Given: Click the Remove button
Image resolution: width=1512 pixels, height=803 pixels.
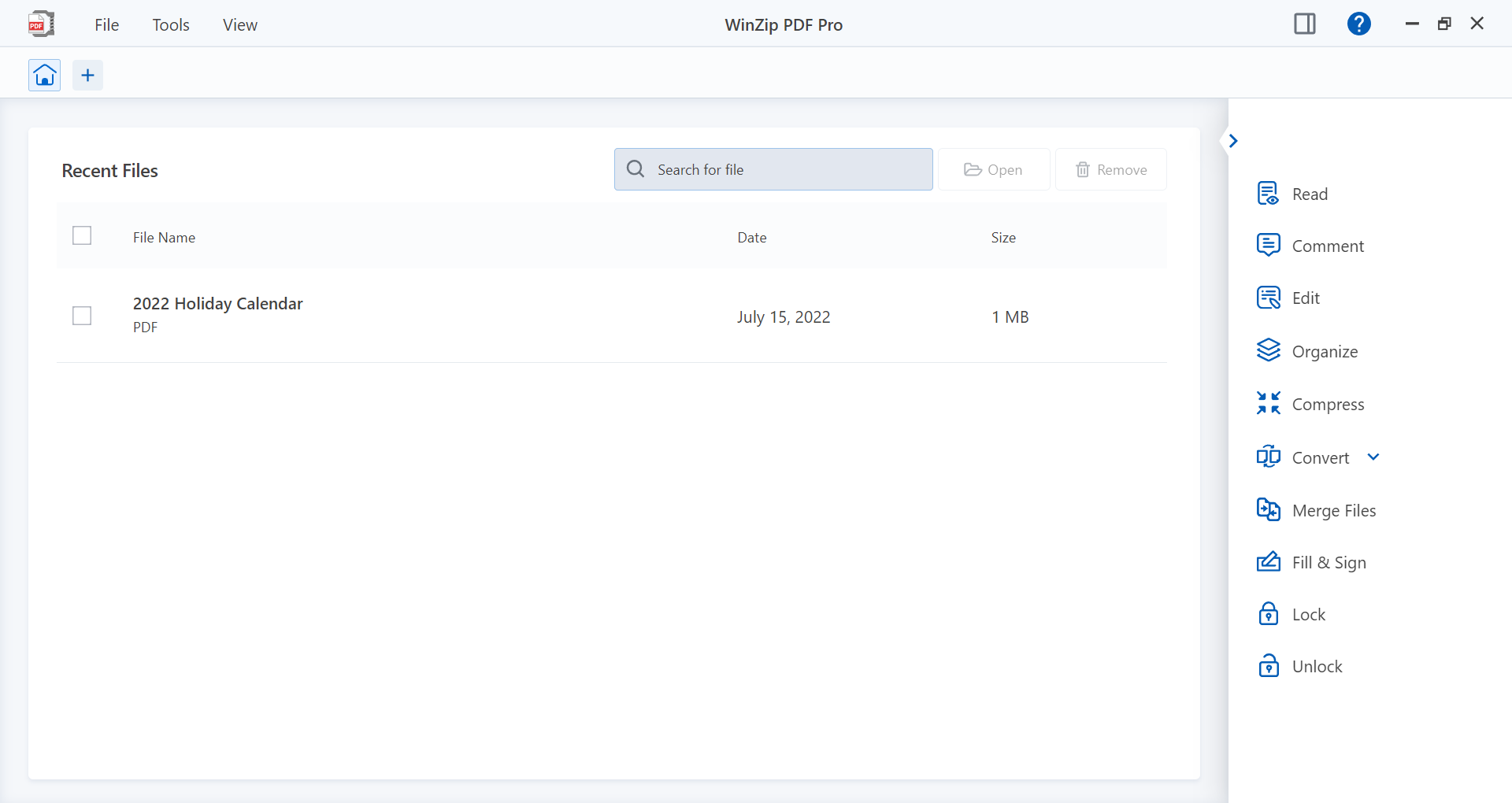Looking at the screenshot, I should click(x=1110, y=169).
